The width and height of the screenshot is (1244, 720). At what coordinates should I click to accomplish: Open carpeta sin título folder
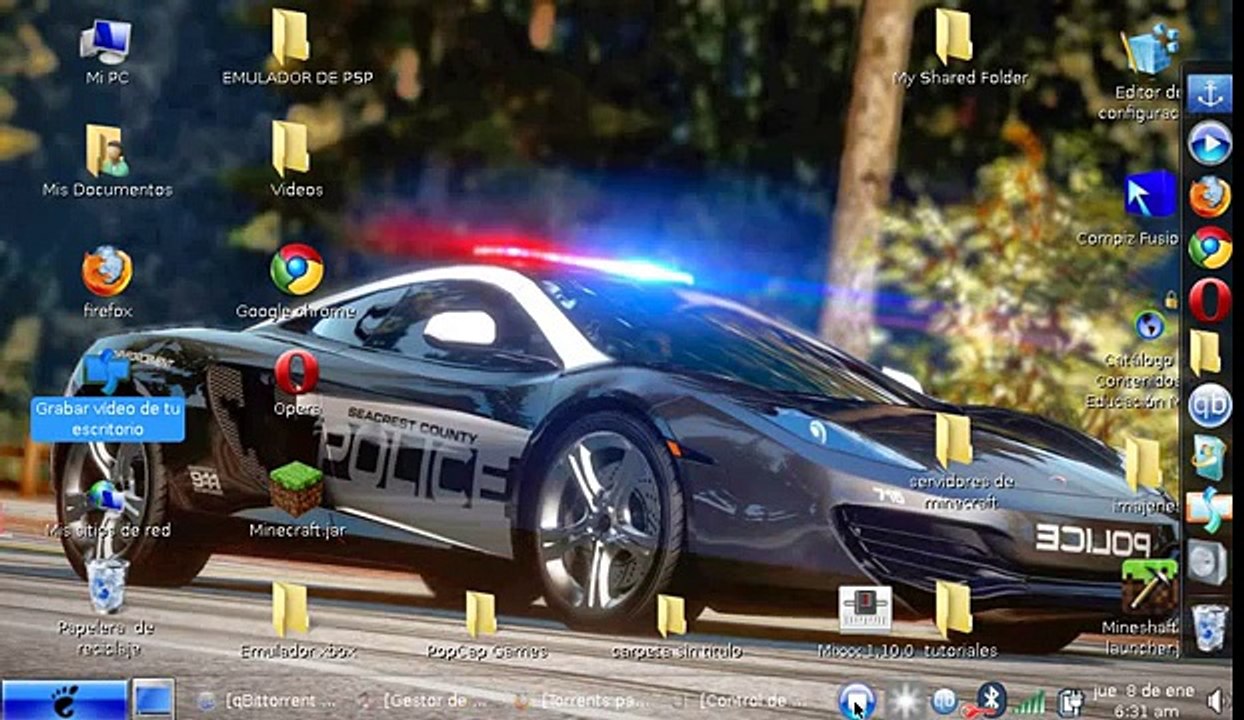pyautogui.click(x=672, y=615)
